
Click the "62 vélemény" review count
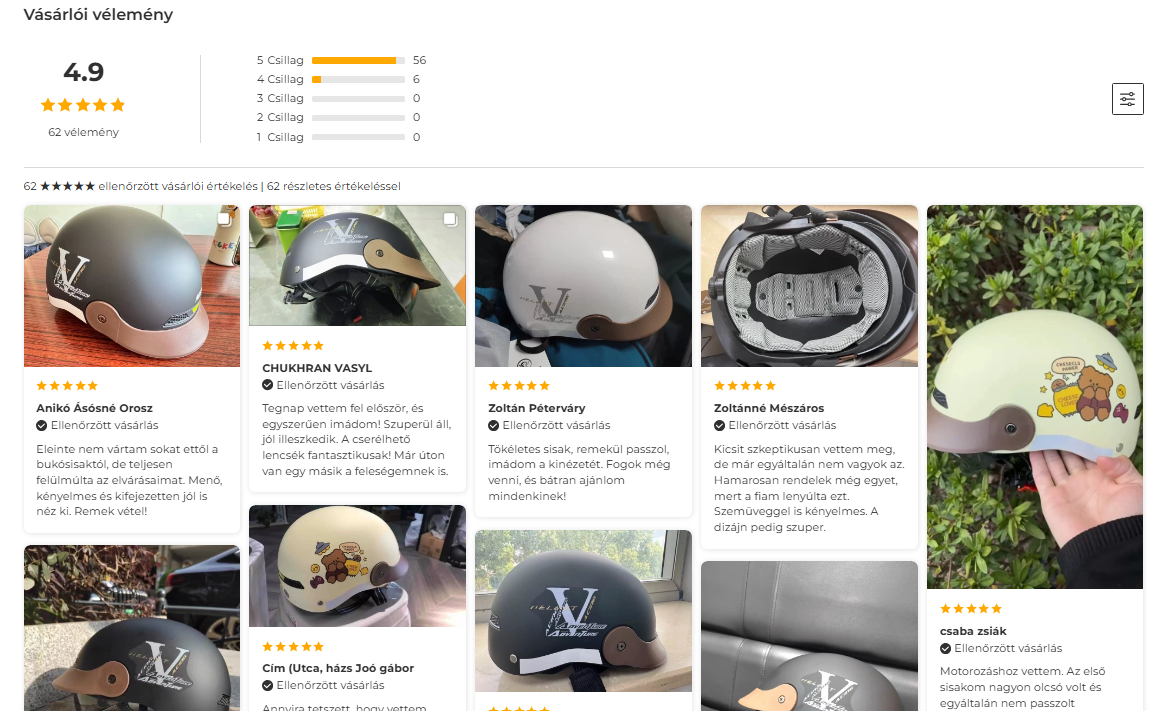click(83, 132)
